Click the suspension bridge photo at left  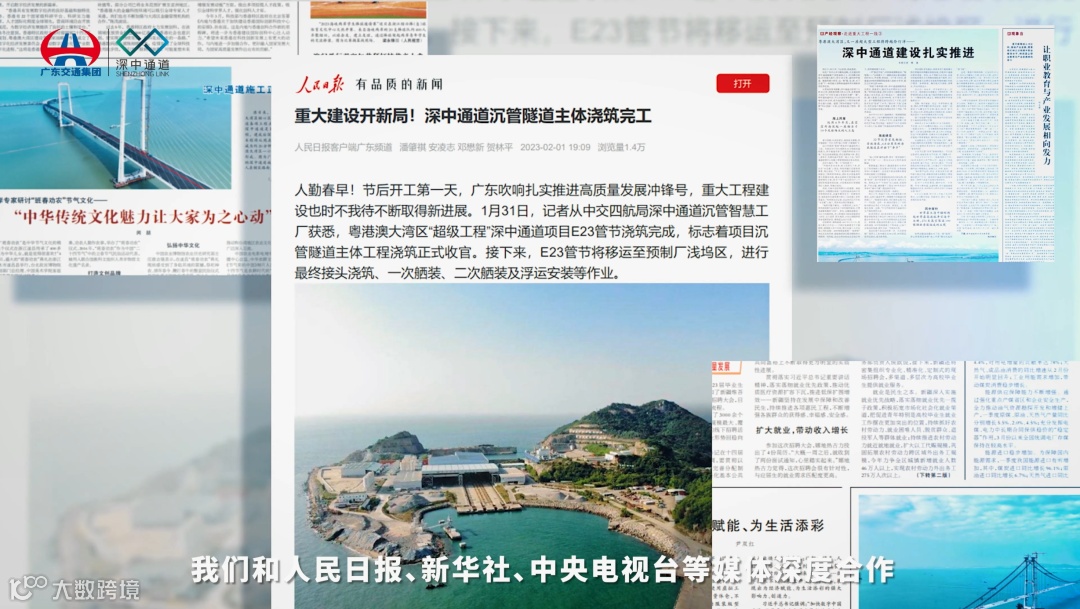pyautogui.click(x=116, y=128)
